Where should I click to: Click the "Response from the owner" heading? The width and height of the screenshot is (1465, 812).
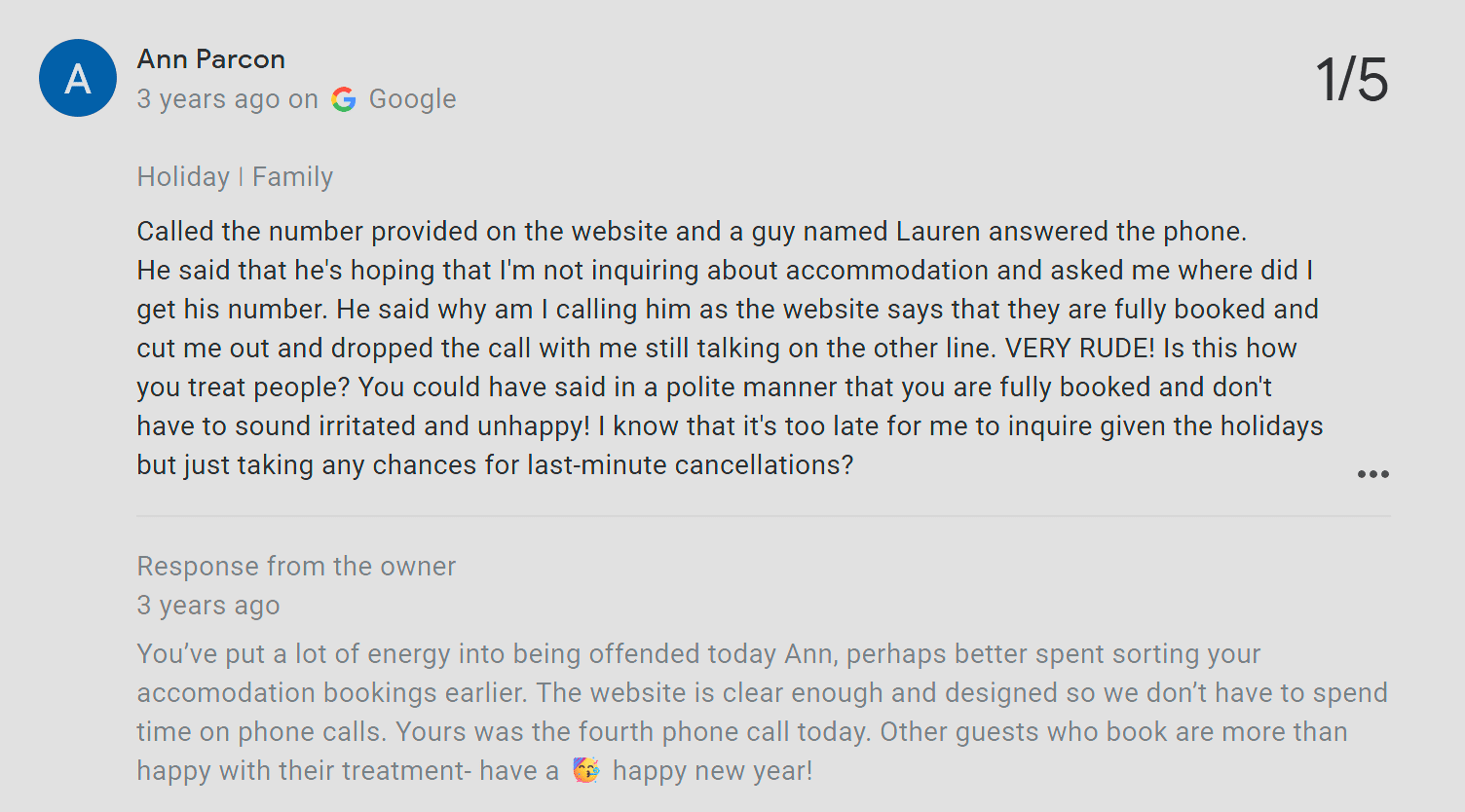[x=296, y=567]
